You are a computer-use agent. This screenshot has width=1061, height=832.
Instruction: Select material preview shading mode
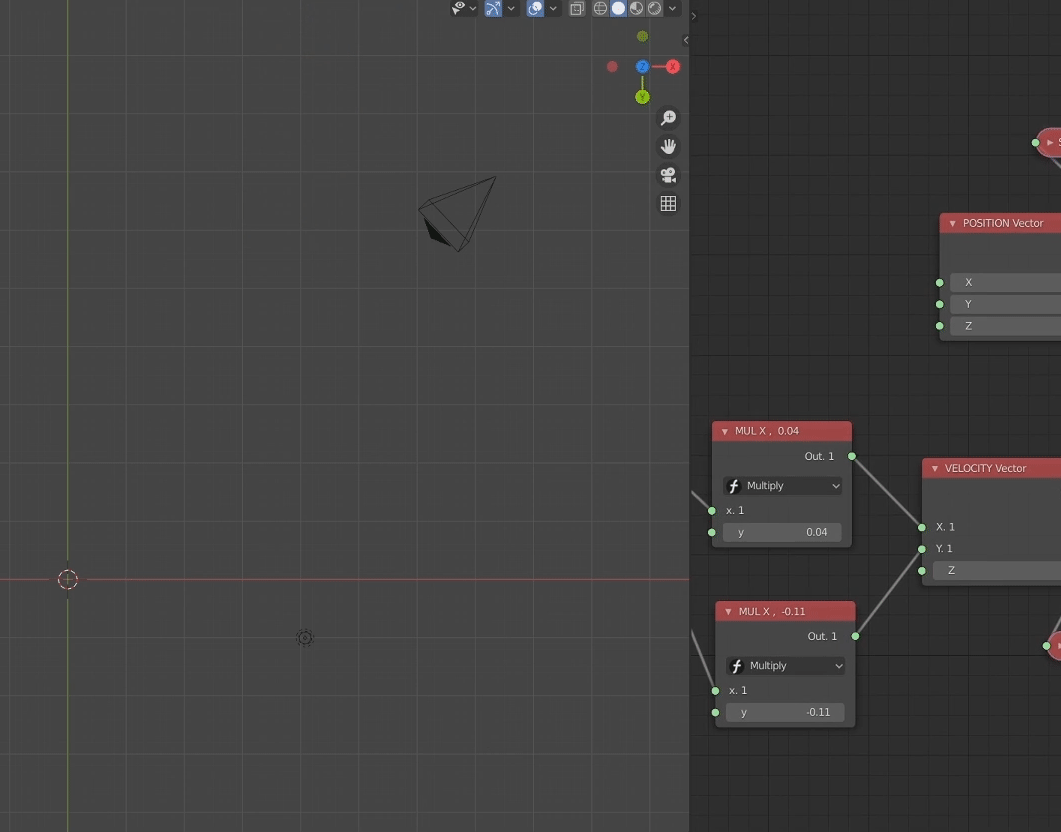pyautogui.click(x=636, y=8)
